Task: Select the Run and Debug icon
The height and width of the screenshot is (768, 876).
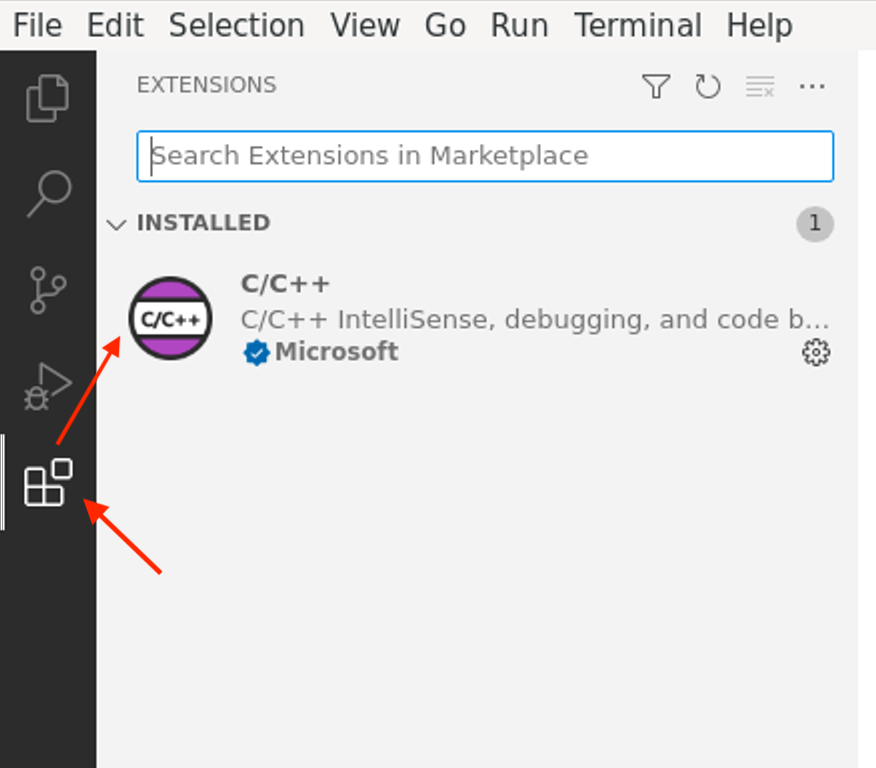Action: (47, 385)
